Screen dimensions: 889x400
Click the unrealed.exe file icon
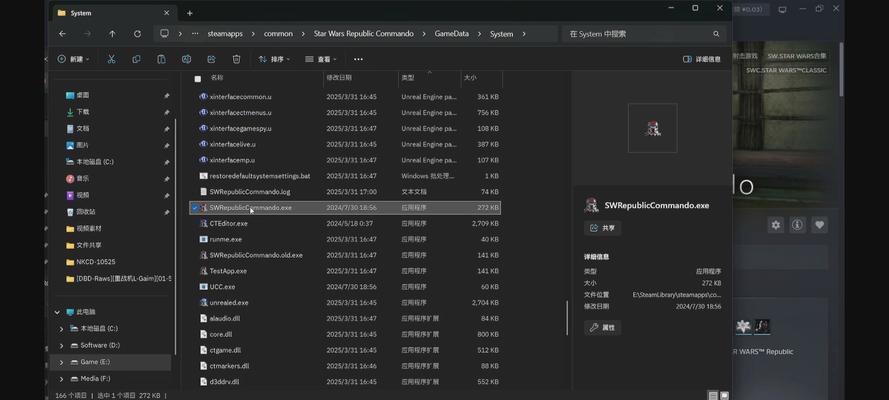click(204, 303)
